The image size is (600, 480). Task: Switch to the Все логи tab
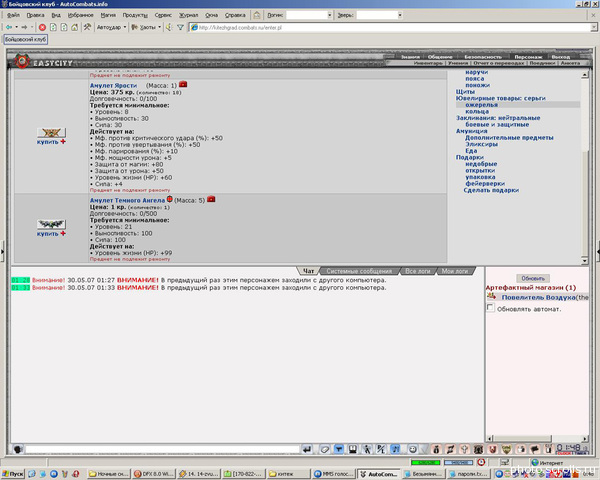point(418,271)
